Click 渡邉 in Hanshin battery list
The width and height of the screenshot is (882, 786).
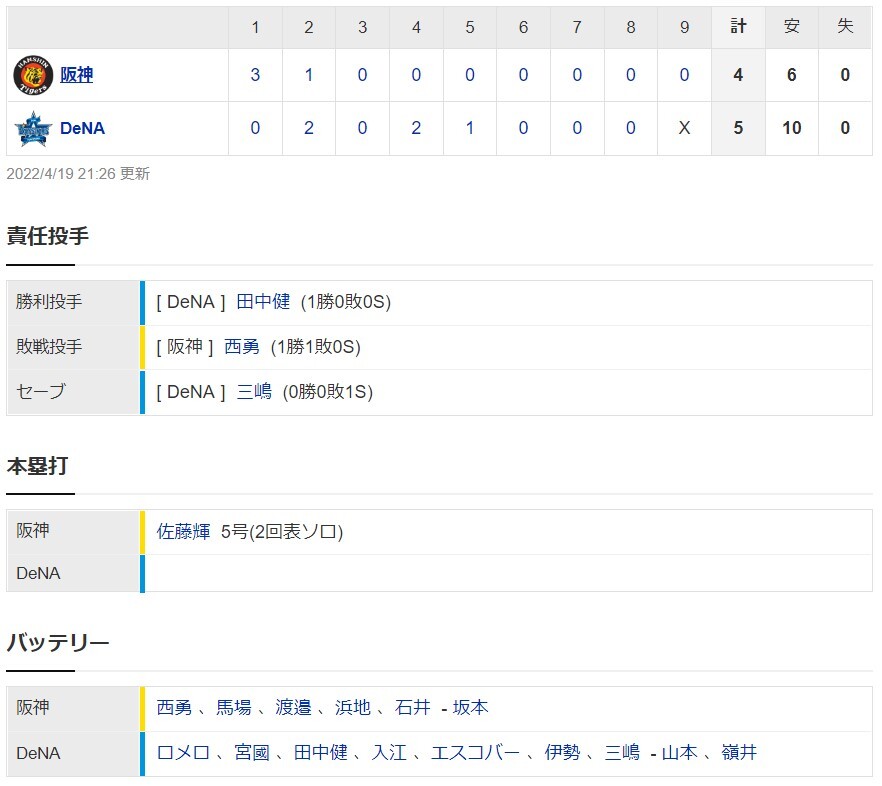click(293, 707)
